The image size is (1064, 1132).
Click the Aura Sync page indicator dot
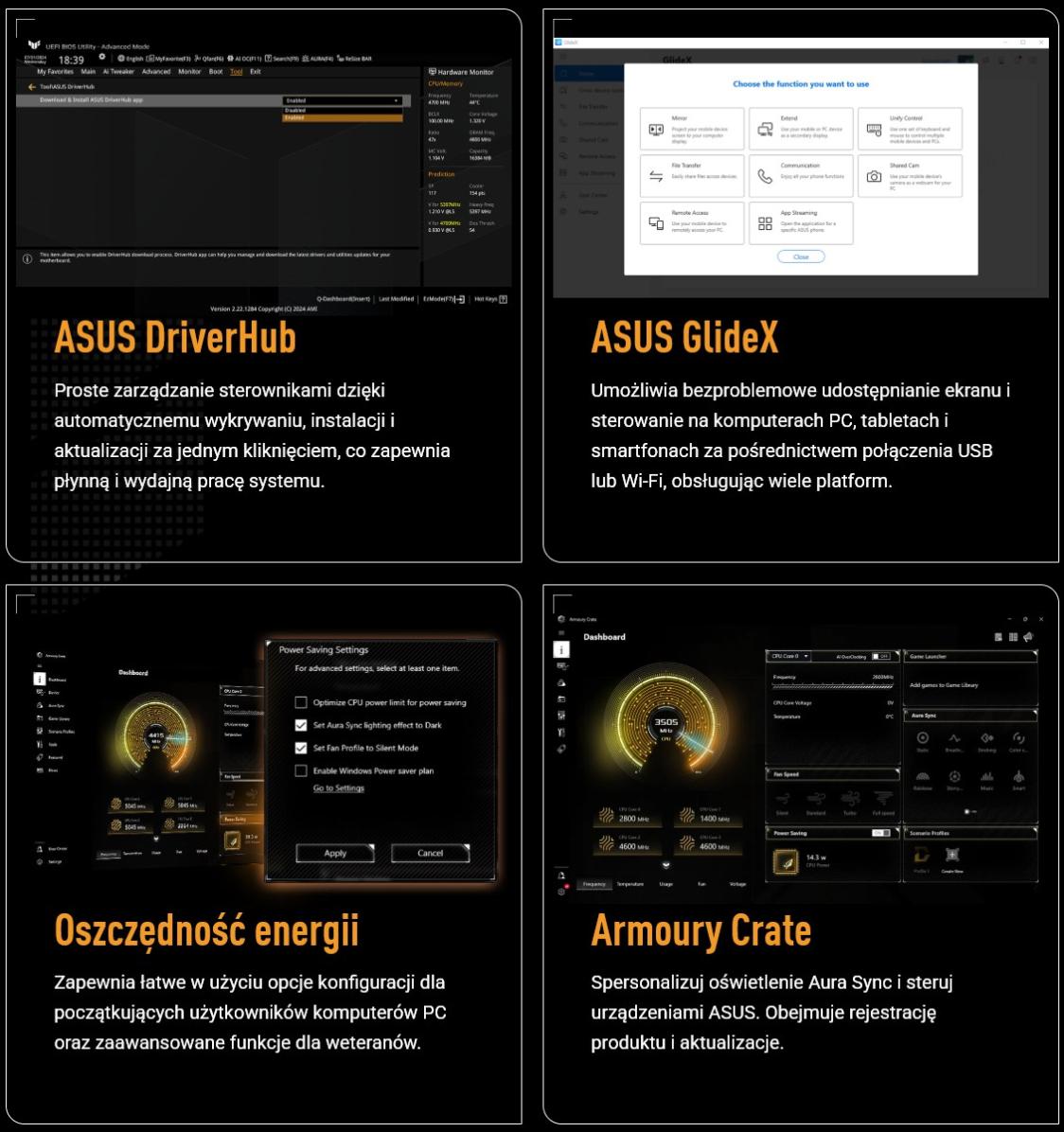[x=966, y=811]
